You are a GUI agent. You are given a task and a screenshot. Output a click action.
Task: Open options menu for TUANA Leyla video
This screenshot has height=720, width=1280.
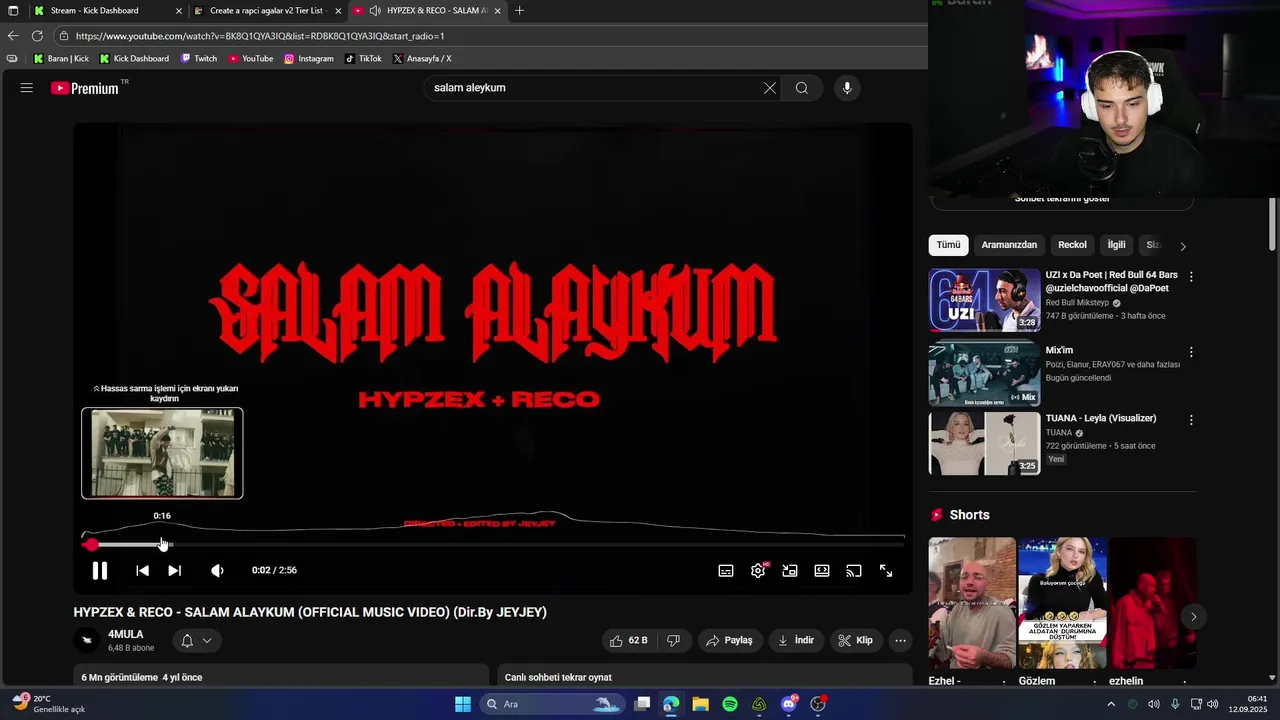[1191, 420]
